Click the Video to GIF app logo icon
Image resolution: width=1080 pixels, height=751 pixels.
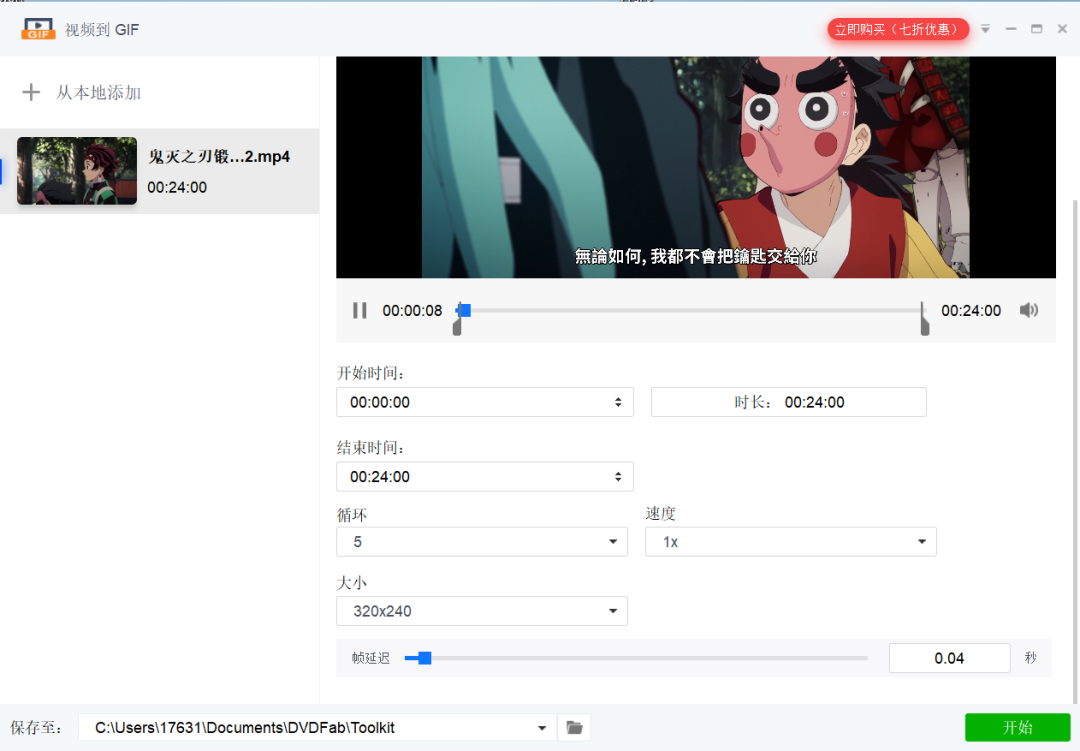pyautogui.click(x=38, y=28)
